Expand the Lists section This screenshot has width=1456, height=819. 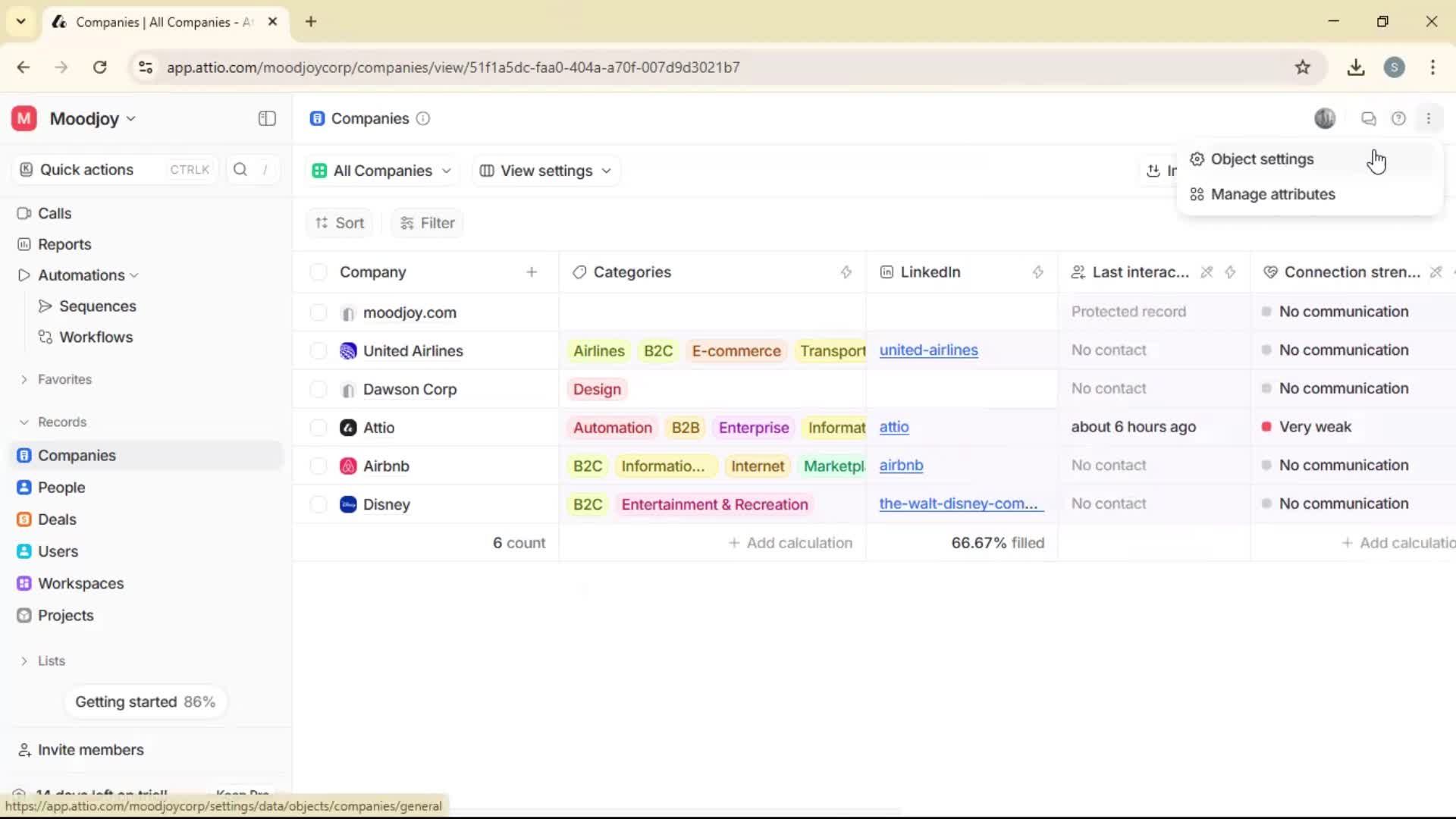click(24, 661)
